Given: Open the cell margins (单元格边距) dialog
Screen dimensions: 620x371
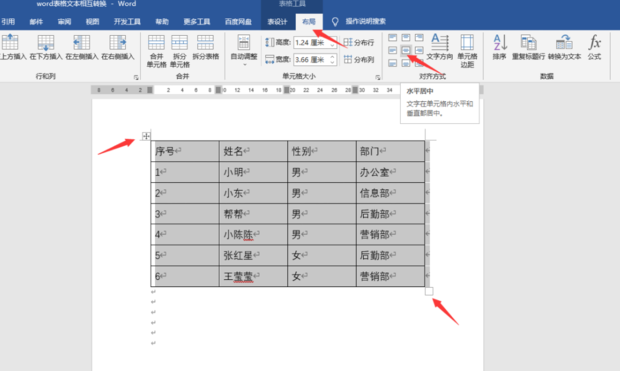Looking at the screenshot, I should [x=467, y=51].
